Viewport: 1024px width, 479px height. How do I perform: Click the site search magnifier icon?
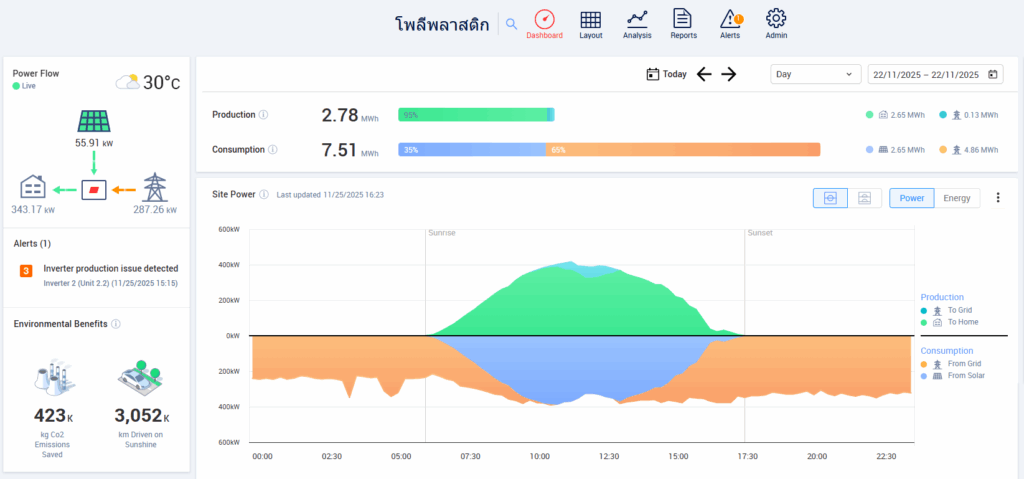[511, 24]
